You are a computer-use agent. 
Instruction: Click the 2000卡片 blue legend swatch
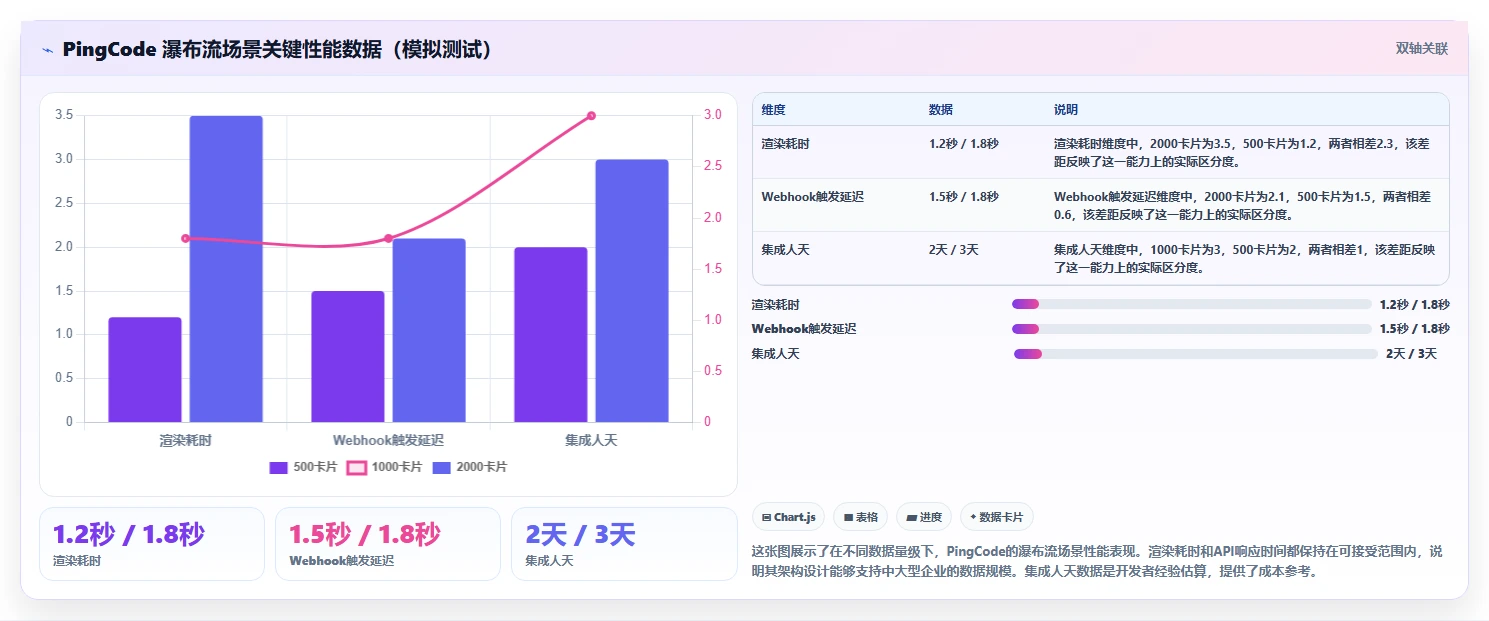click(441, 467)
